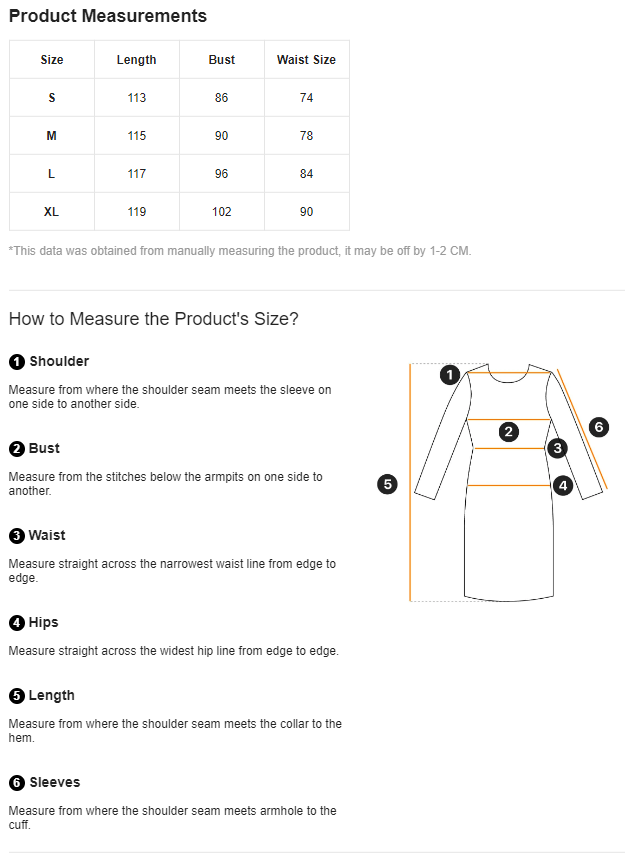Click marker 3 at the dress waist line

coord(557,448)
